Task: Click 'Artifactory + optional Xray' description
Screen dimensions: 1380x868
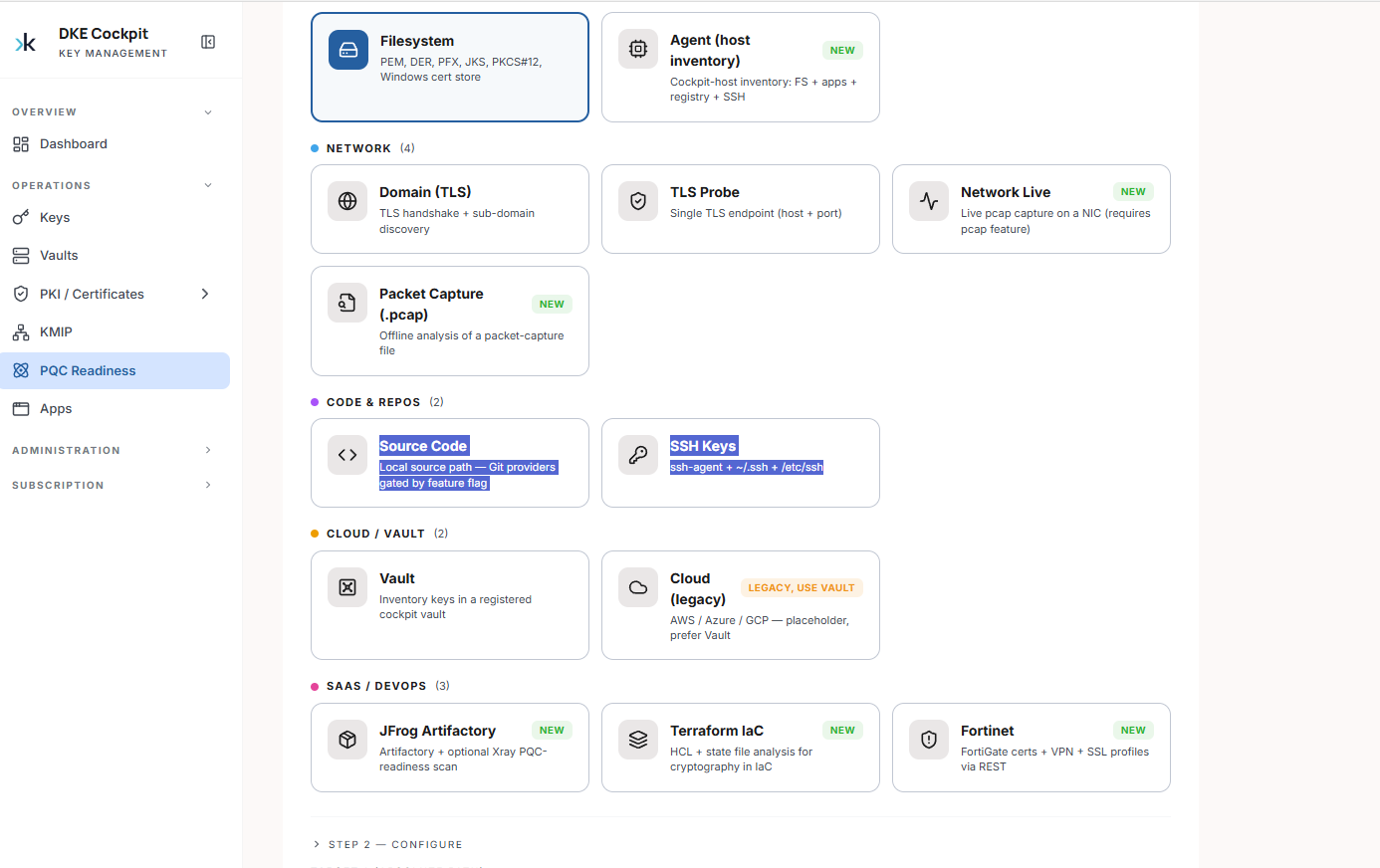Action: (x=463, y=759)
